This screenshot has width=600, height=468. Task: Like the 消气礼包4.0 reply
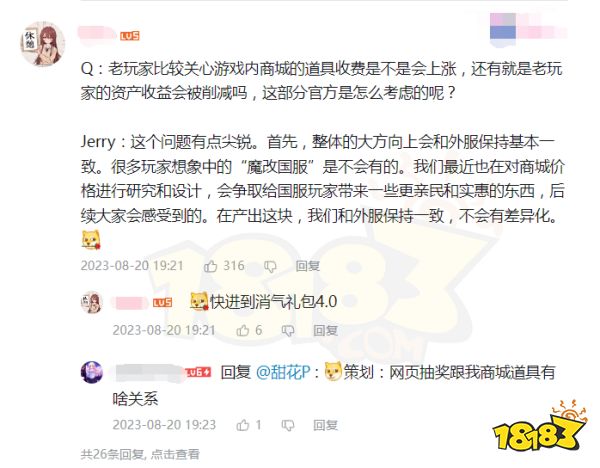tap(243, 330)
